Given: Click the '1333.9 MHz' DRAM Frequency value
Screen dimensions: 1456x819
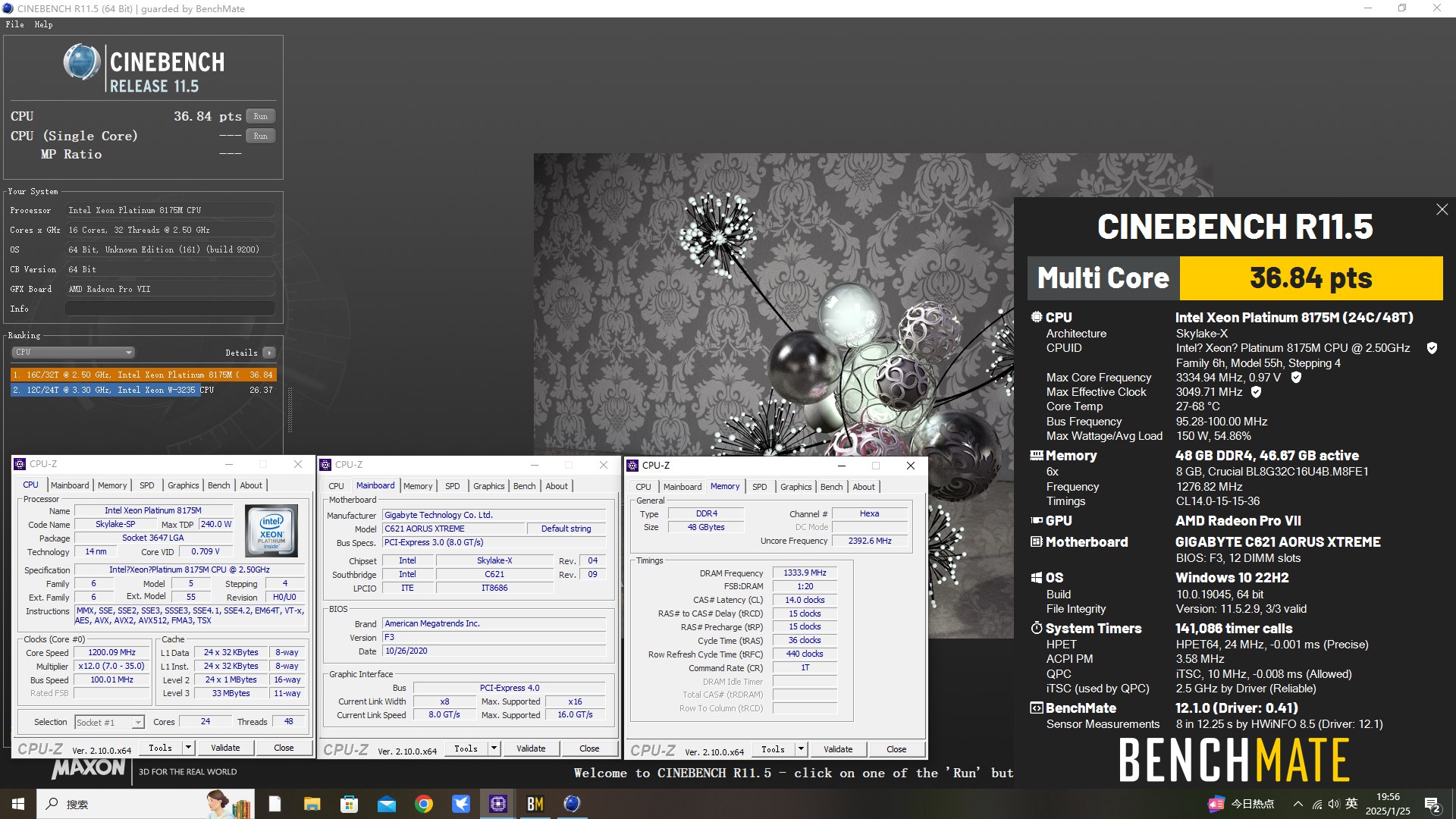Looking at the screenshot, I should click(x=805, y=573).
